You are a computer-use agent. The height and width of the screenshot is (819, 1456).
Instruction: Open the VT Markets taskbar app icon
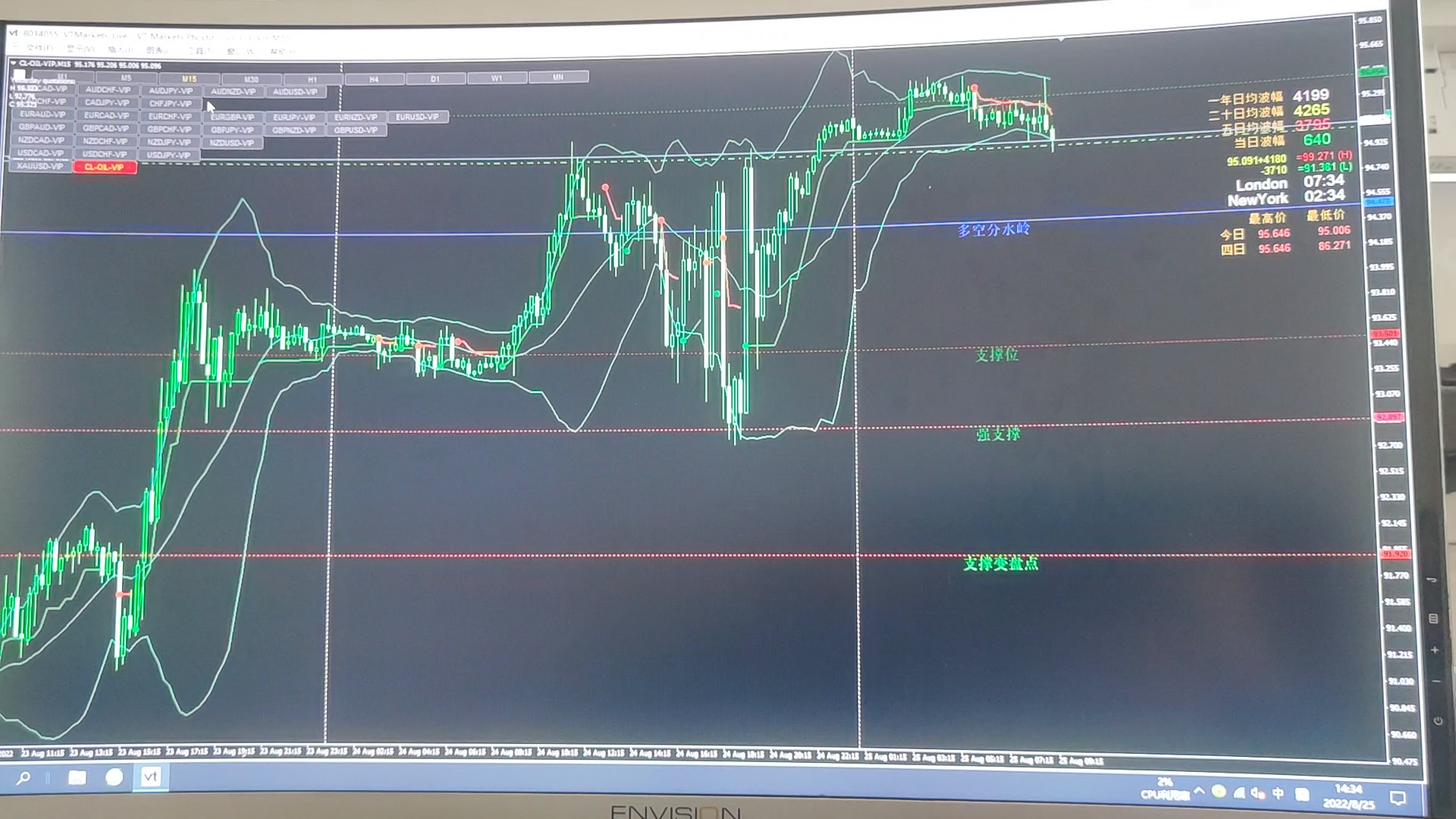point(150,777)
